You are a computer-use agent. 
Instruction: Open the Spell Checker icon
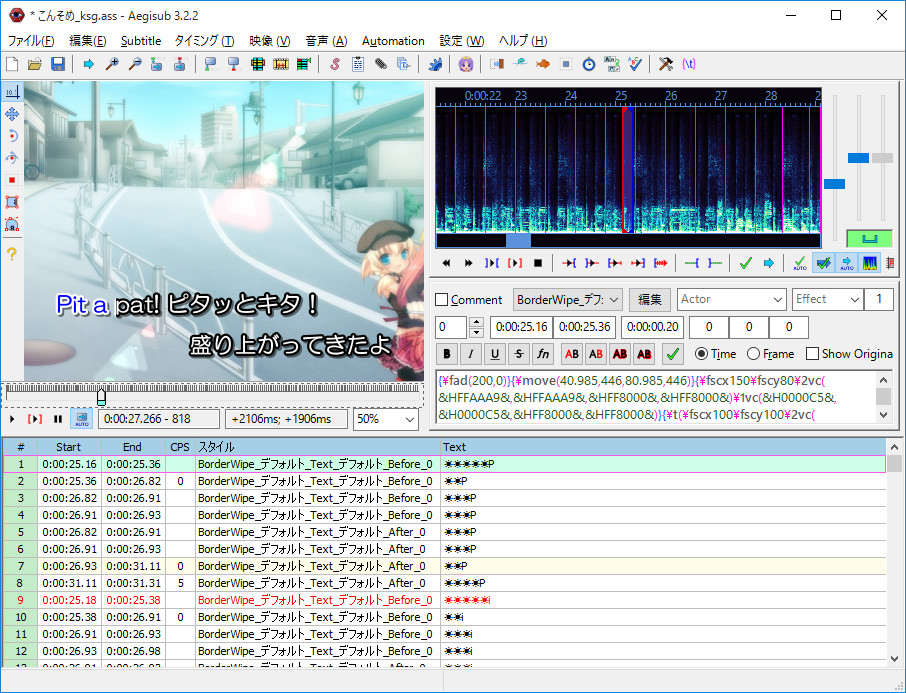coord(635,64)
